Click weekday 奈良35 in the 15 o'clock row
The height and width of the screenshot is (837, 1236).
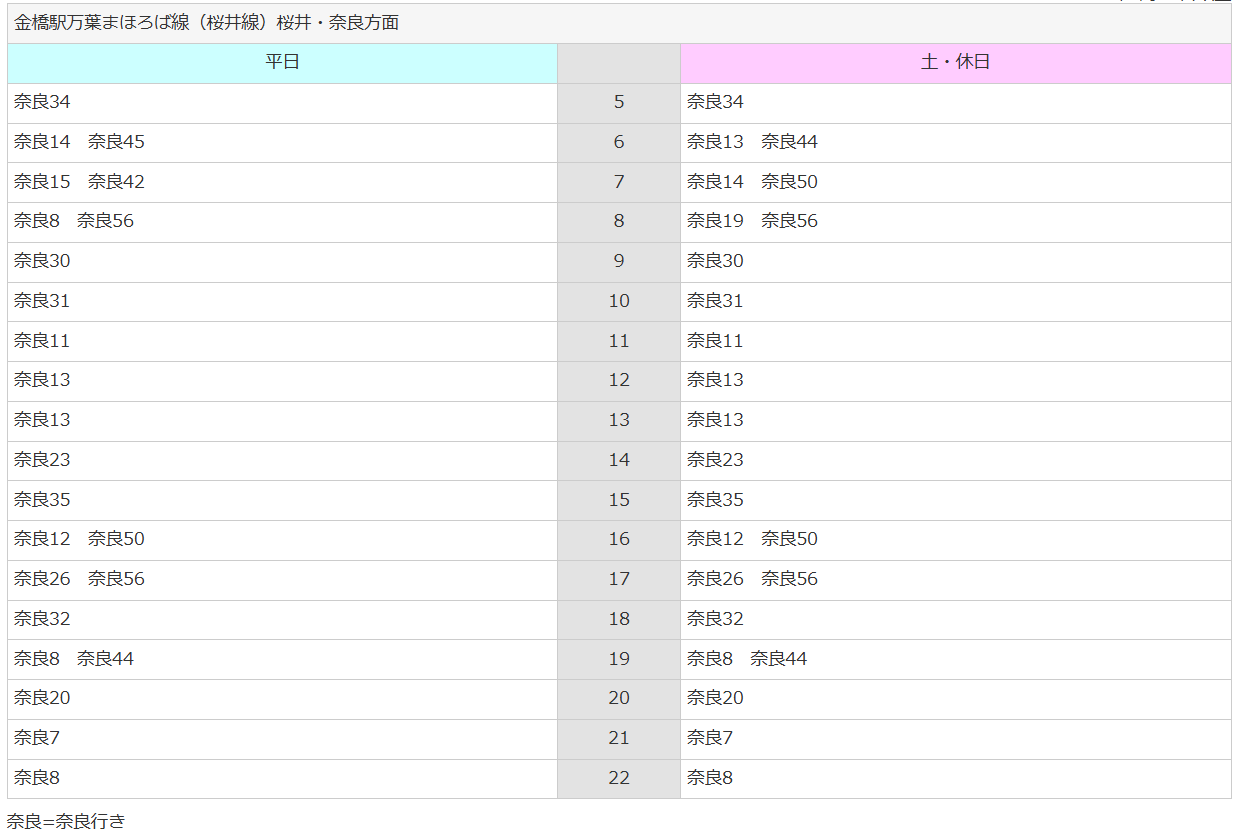(x=42, y=500)
